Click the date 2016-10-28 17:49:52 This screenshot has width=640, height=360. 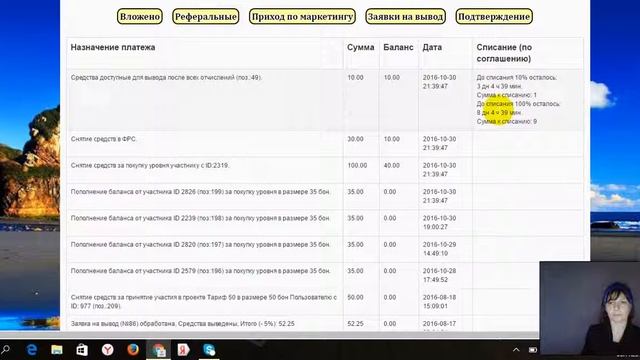pos(439,276)
